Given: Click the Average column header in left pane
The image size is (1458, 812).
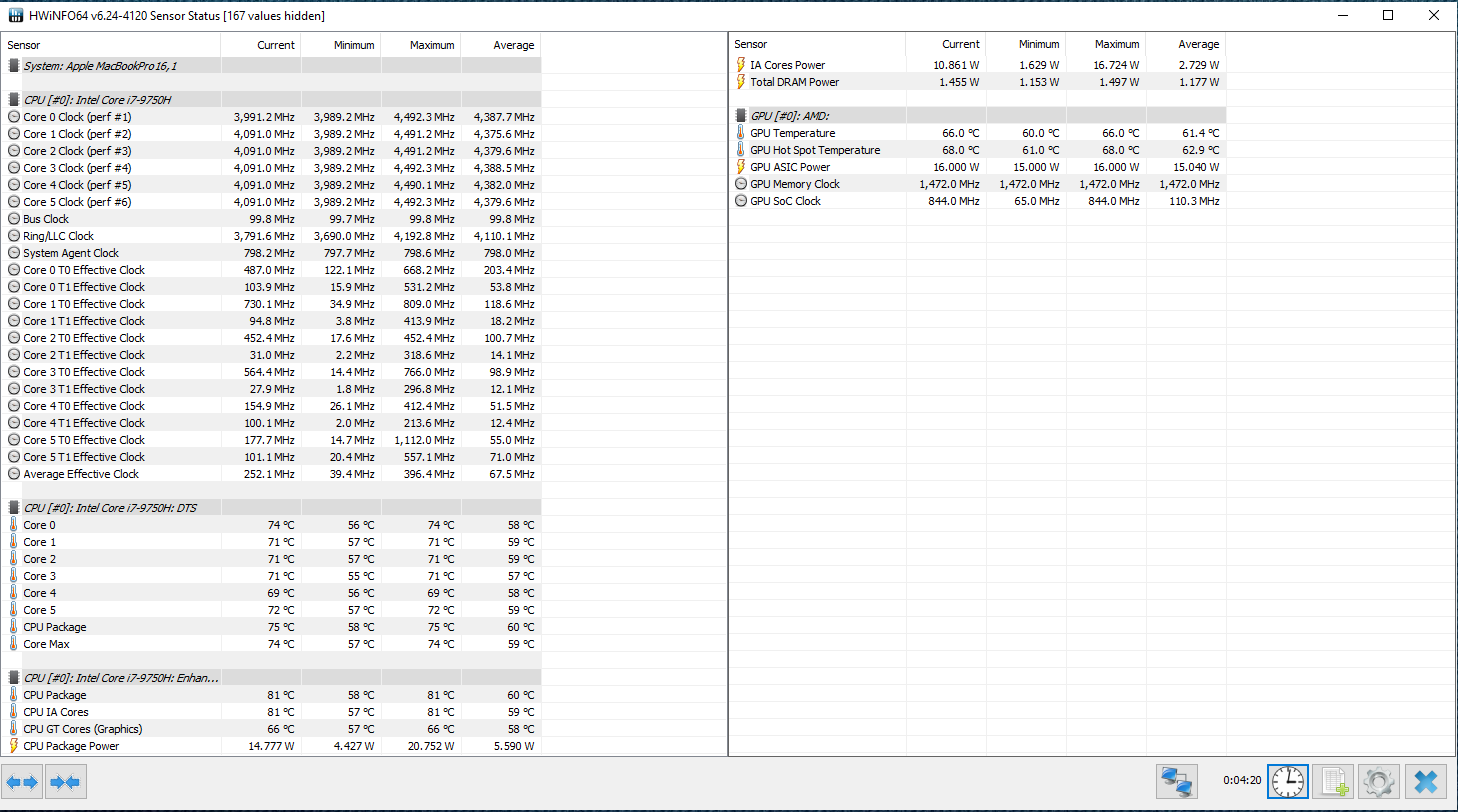Looking at the screenshot, I should click(500, 45).
